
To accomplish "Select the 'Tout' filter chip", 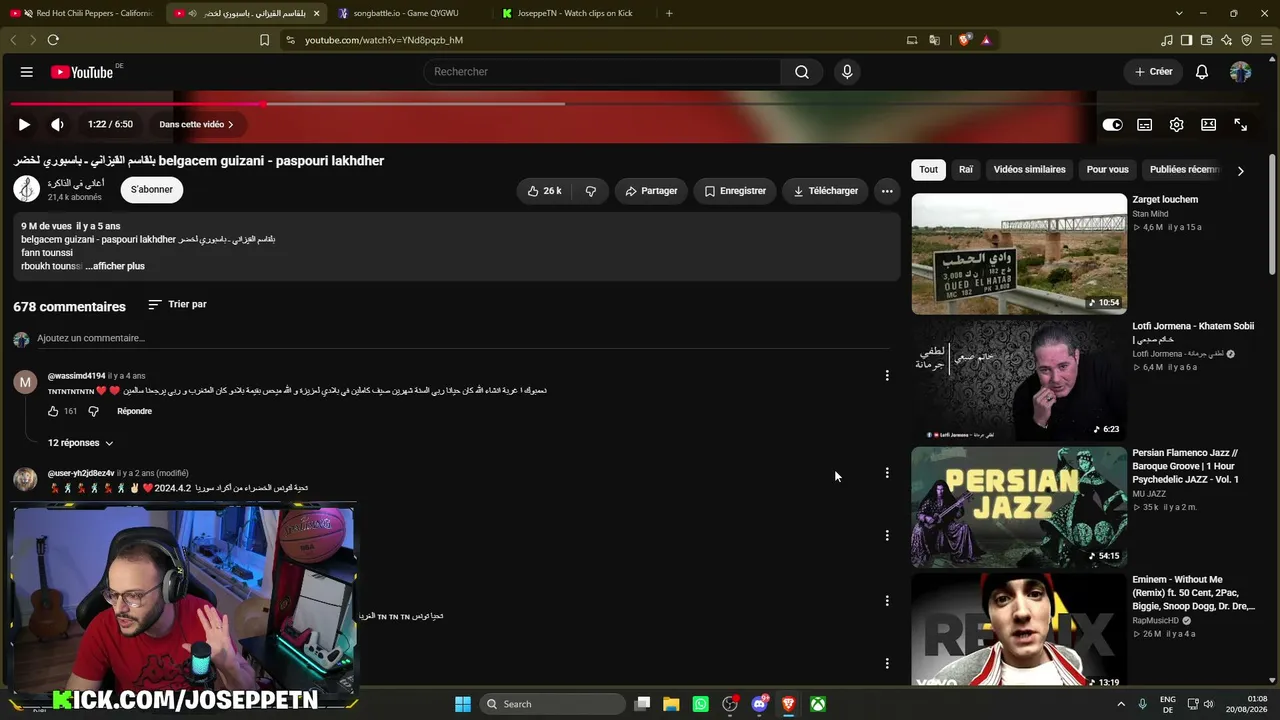I will (929, 170).
